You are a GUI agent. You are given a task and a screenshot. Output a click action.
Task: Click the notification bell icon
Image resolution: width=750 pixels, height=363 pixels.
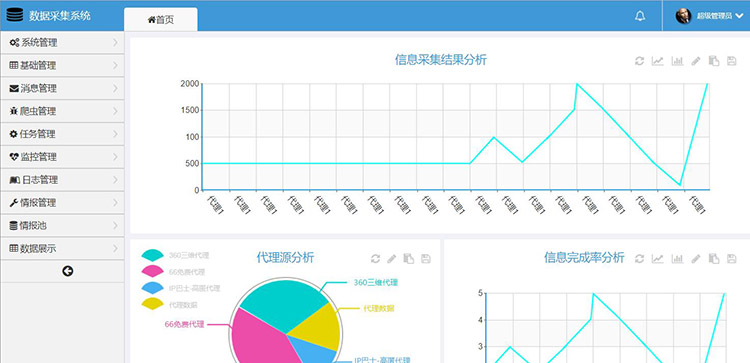[x=640, y=16]
